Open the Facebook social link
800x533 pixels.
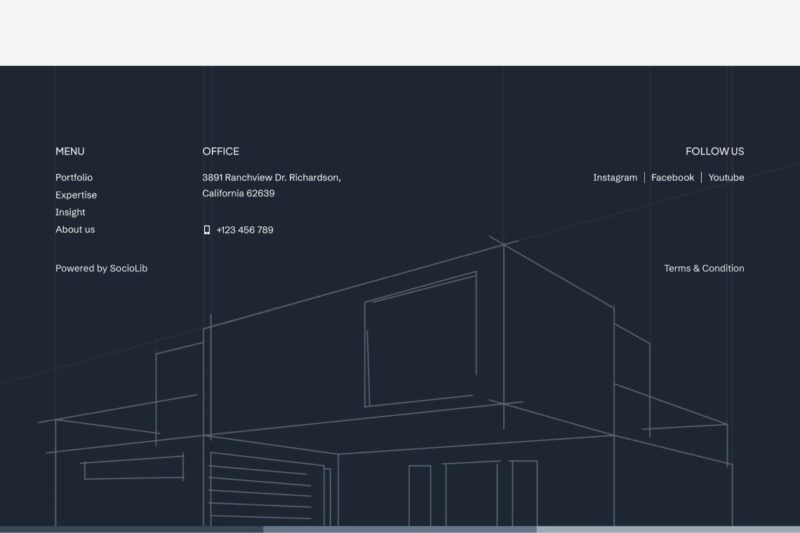tap(672, 178)
